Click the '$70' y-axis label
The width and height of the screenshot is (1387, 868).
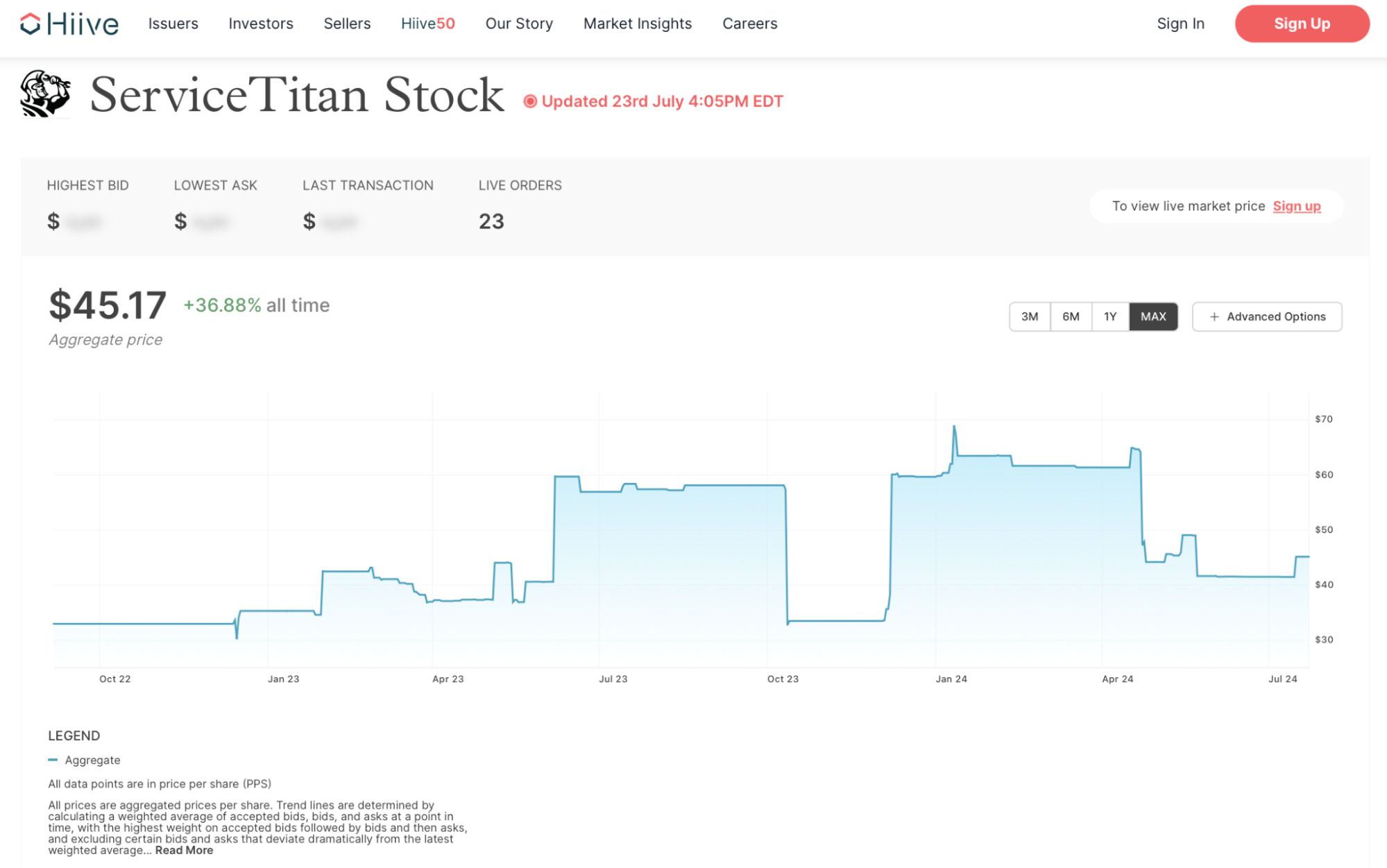click(x=1324, y=419)
